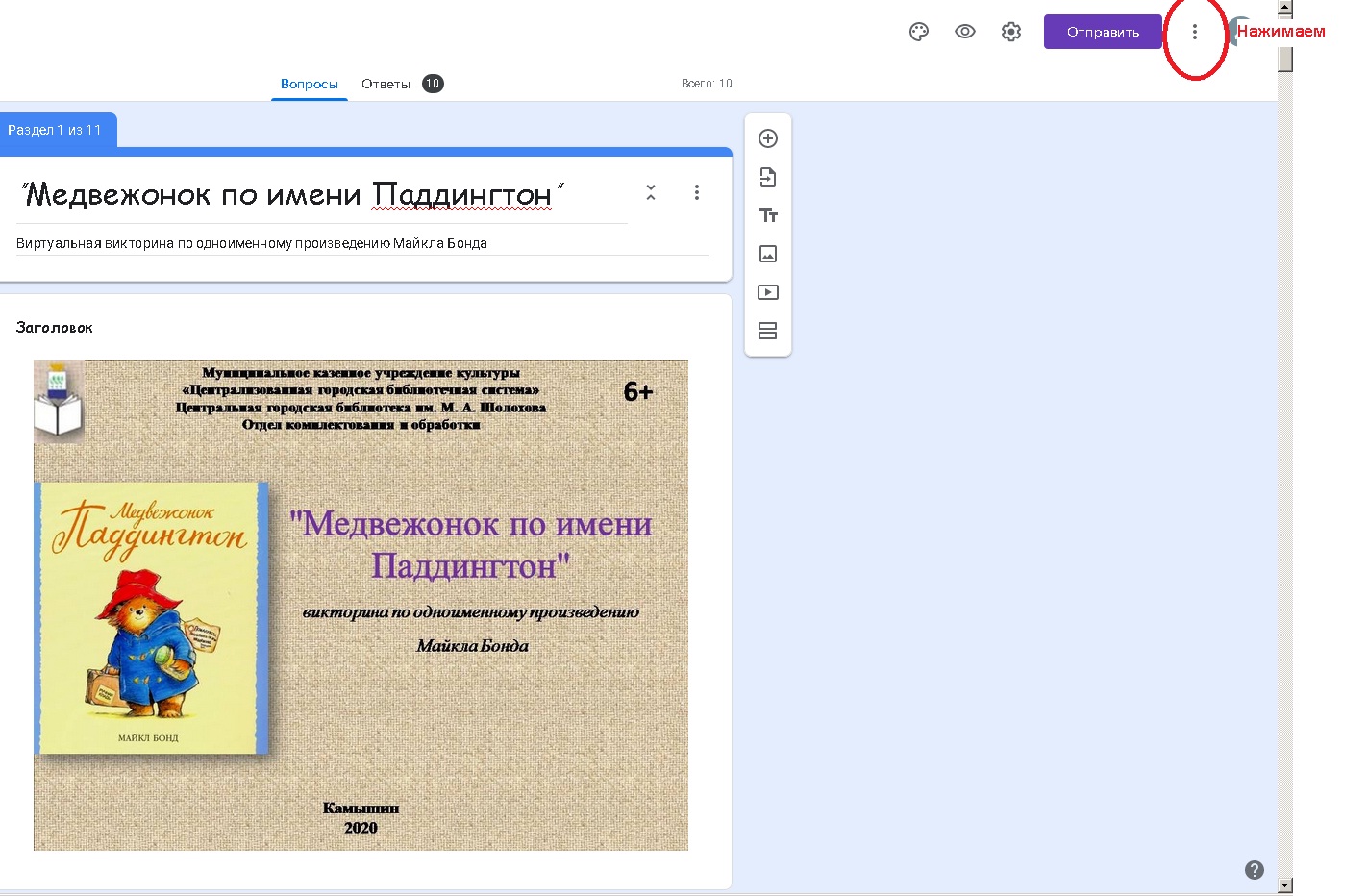Image resolution: width=1368 pixels, height=896 pixels.
Task: Click the responses count badge 10
Action: [433, 84]
